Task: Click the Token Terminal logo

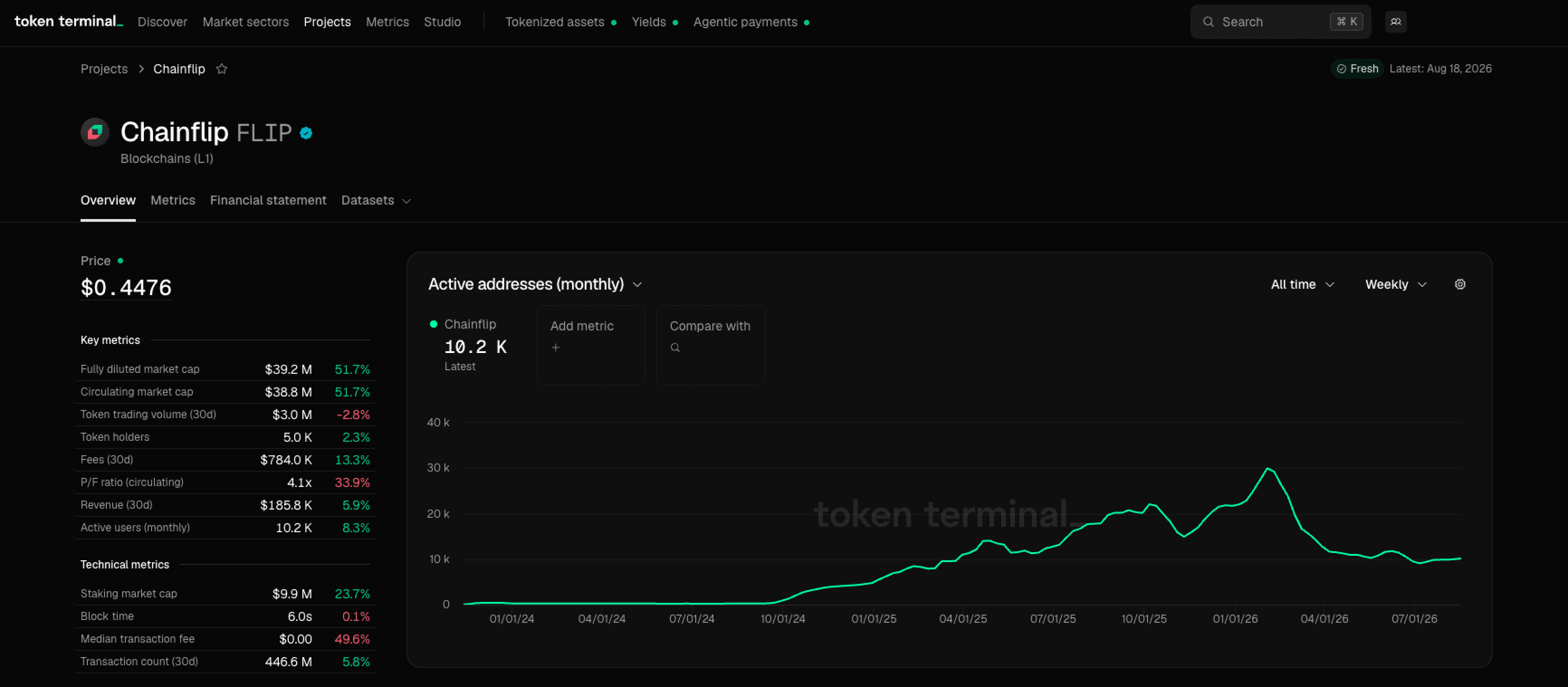Action: pos(68,21)
